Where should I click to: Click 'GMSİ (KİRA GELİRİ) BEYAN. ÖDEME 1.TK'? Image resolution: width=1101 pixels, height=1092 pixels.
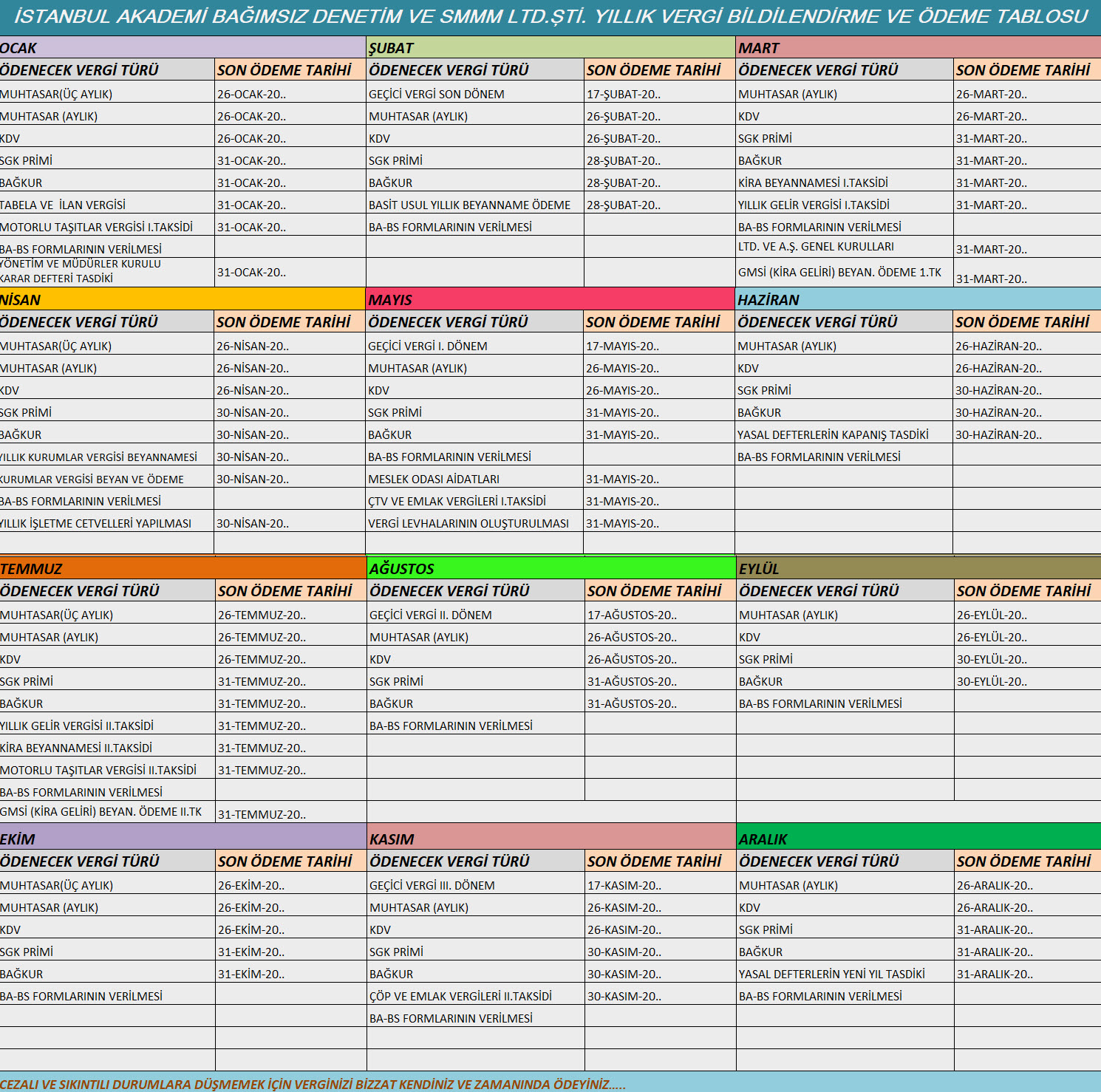pos(845,272)
